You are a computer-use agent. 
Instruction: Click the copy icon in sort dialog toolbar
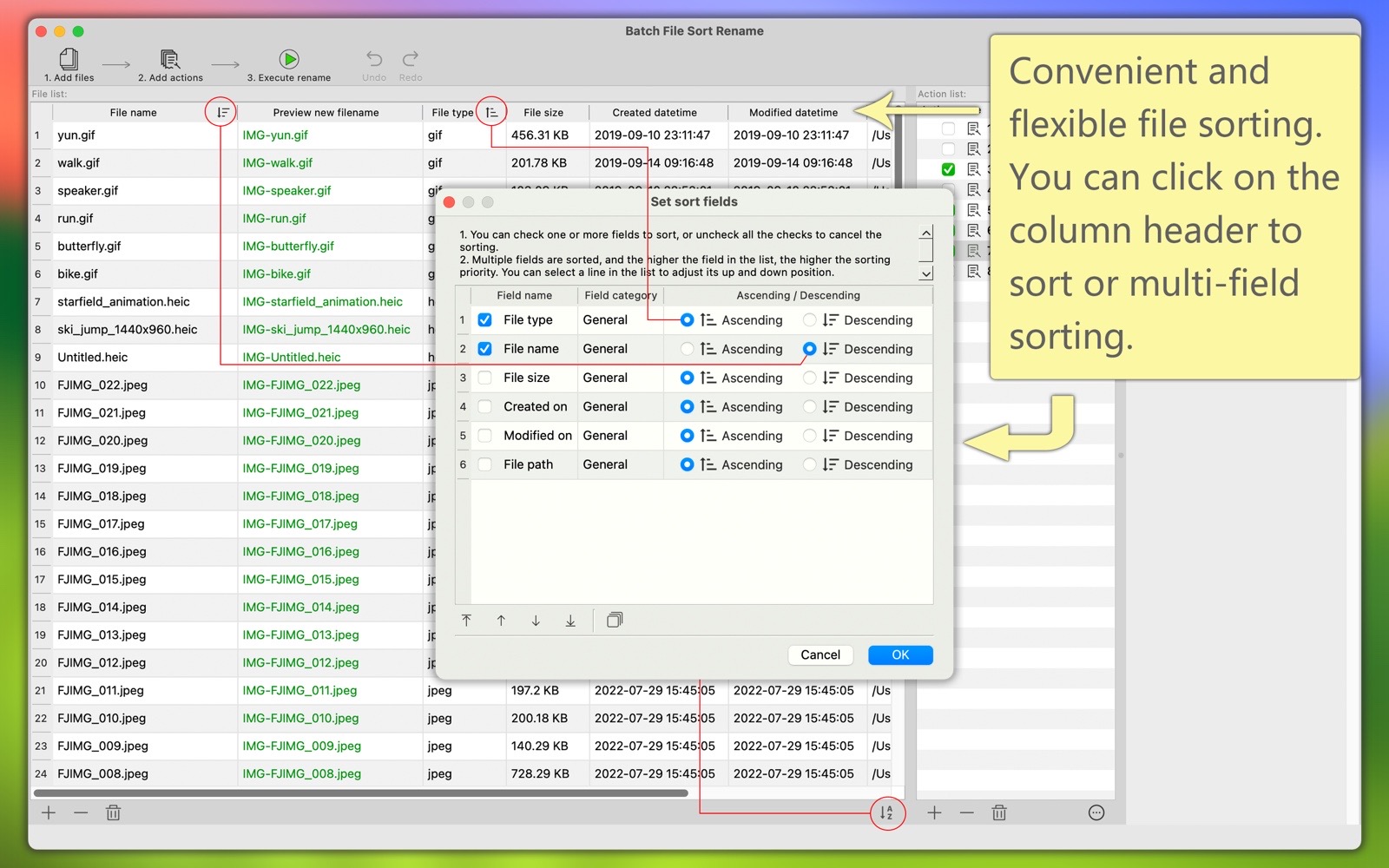coord(615,621)
